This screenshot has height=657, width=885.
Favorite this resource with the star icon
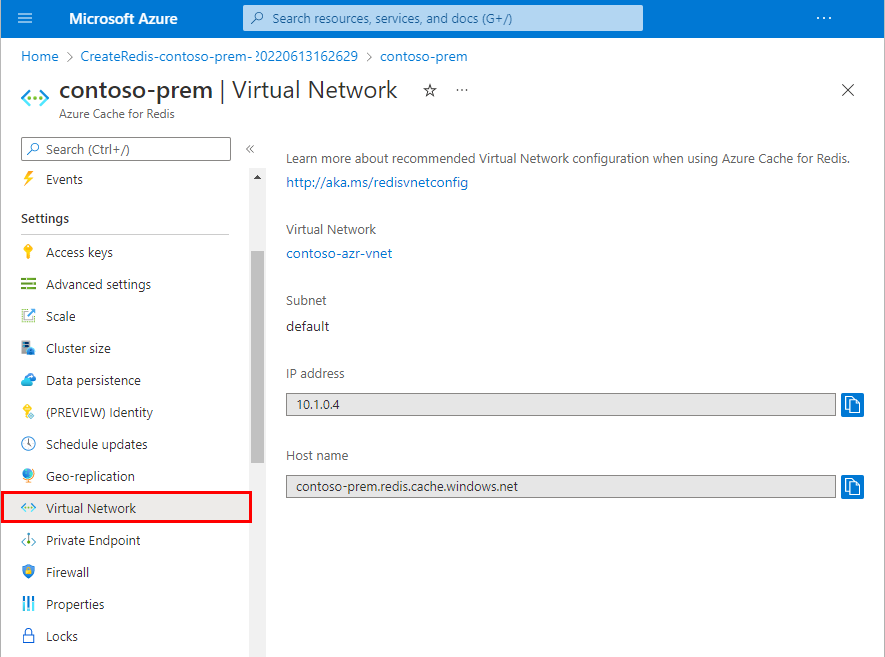[x=430, y=90]
